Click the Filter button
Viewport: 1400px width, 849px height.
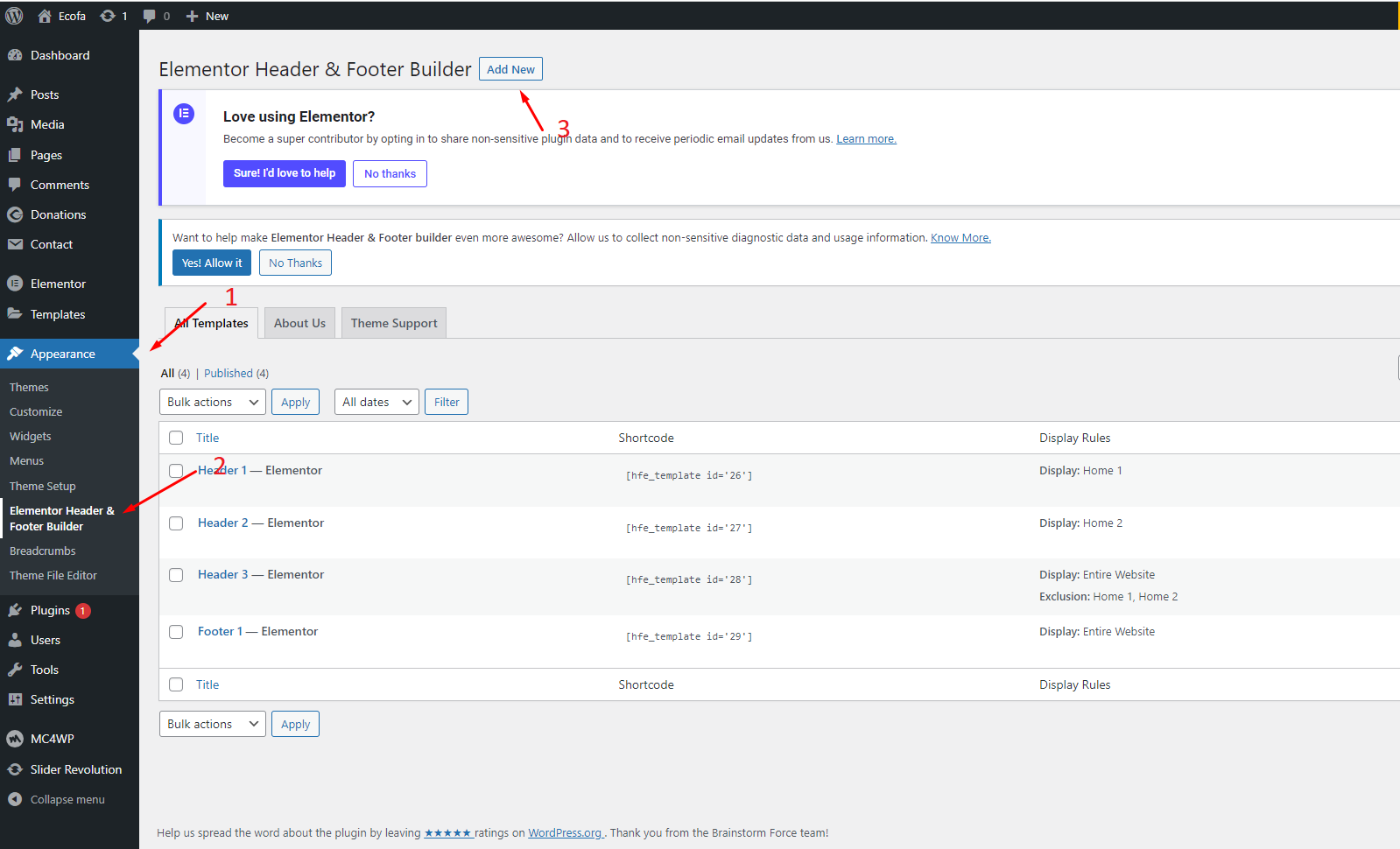pyautogui.click(x=447, y=402)
